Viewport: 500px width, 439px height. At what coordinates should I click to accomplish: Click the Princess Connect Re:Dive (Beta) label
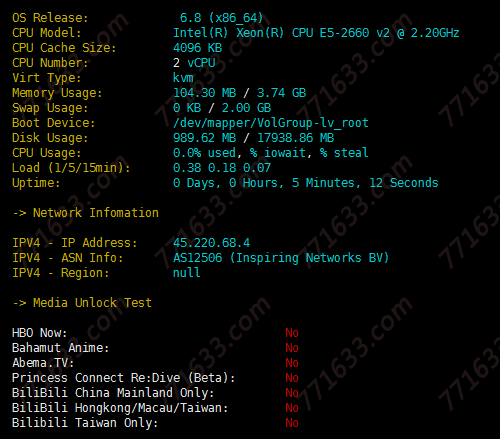click(x=123, y=378)
